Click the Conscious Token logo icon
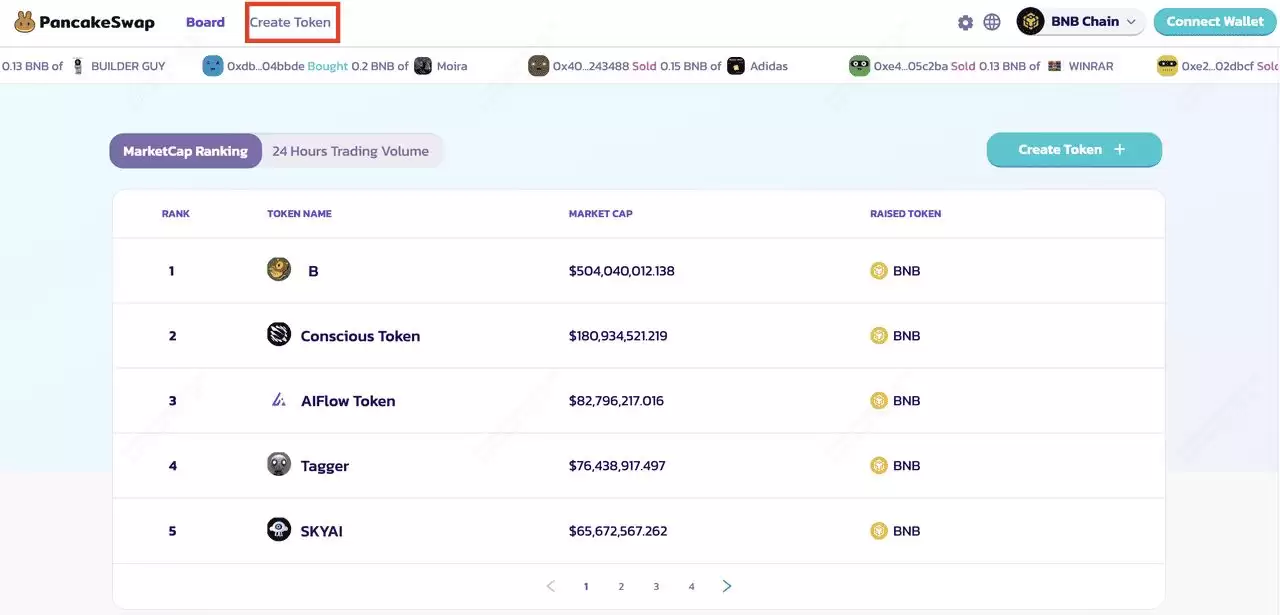 click(279, 335)
